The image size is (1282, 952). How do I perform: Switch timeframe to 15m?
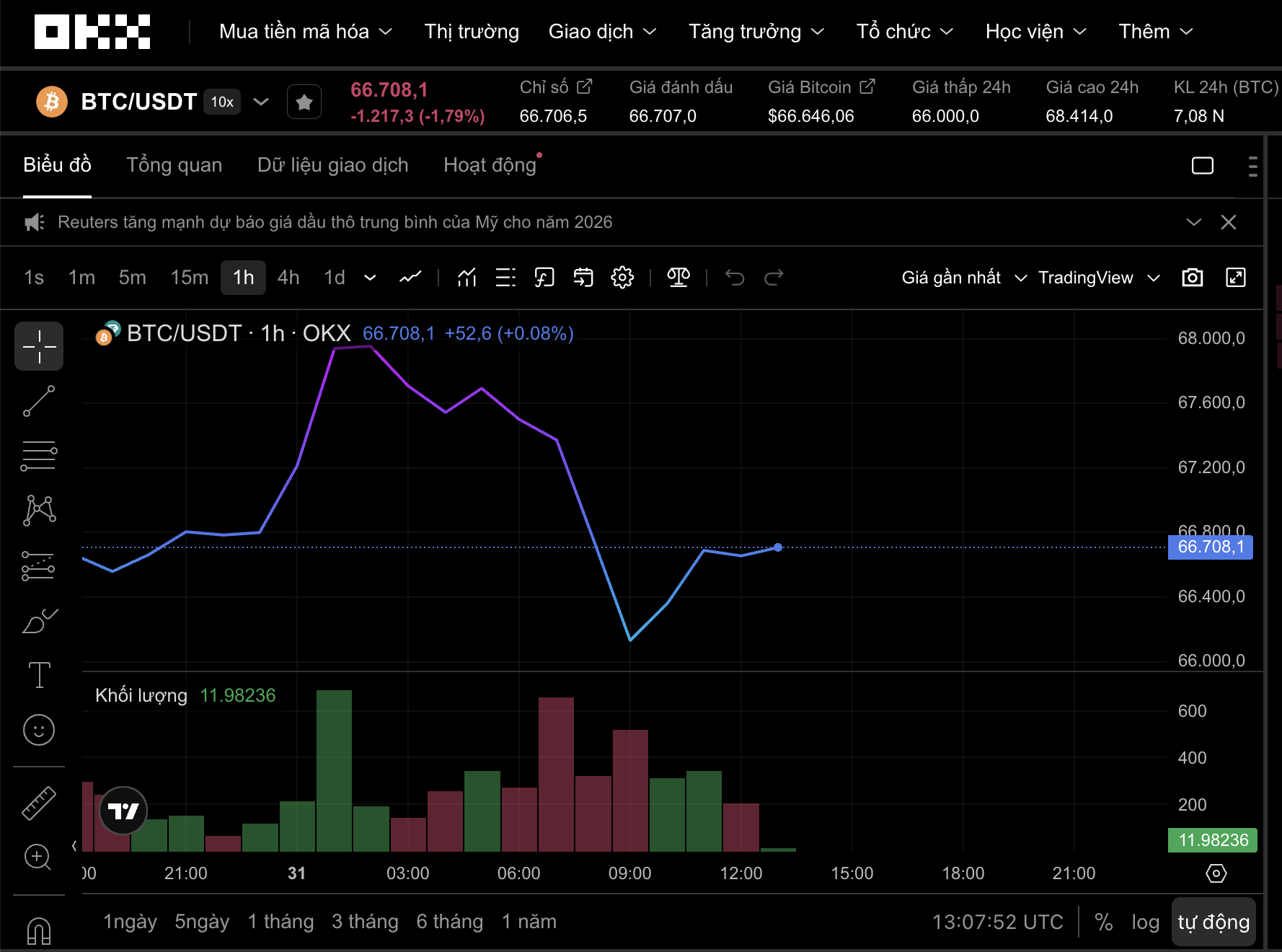(x=189, y=277)
